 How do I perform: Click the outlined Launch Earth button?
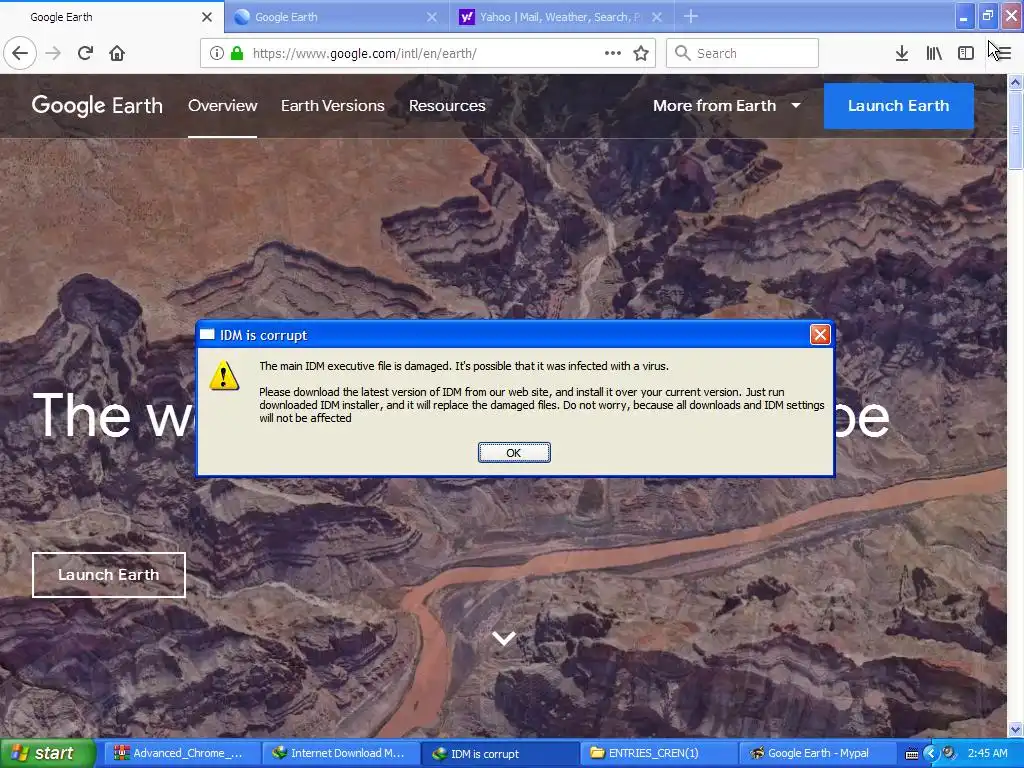pos(108,575)
